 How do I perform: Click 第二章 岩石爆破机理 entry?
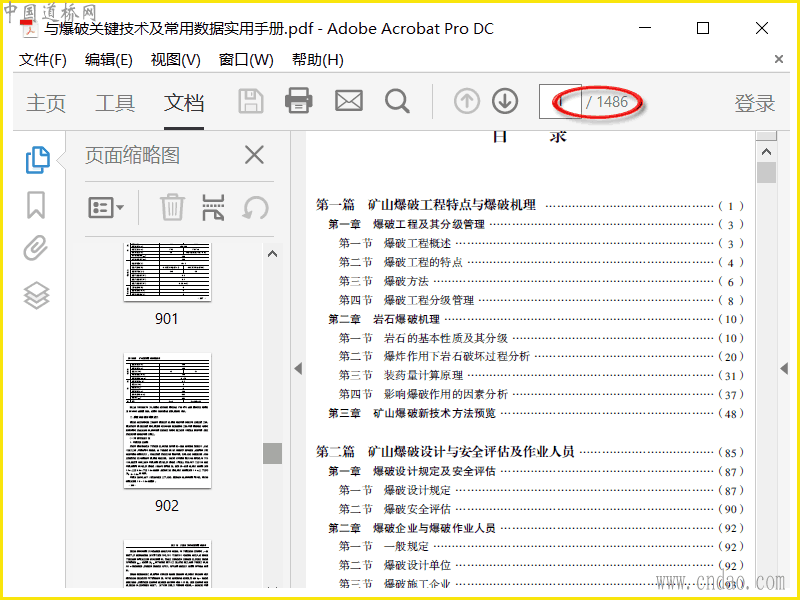pyautogui.click(x=536, y=319)
